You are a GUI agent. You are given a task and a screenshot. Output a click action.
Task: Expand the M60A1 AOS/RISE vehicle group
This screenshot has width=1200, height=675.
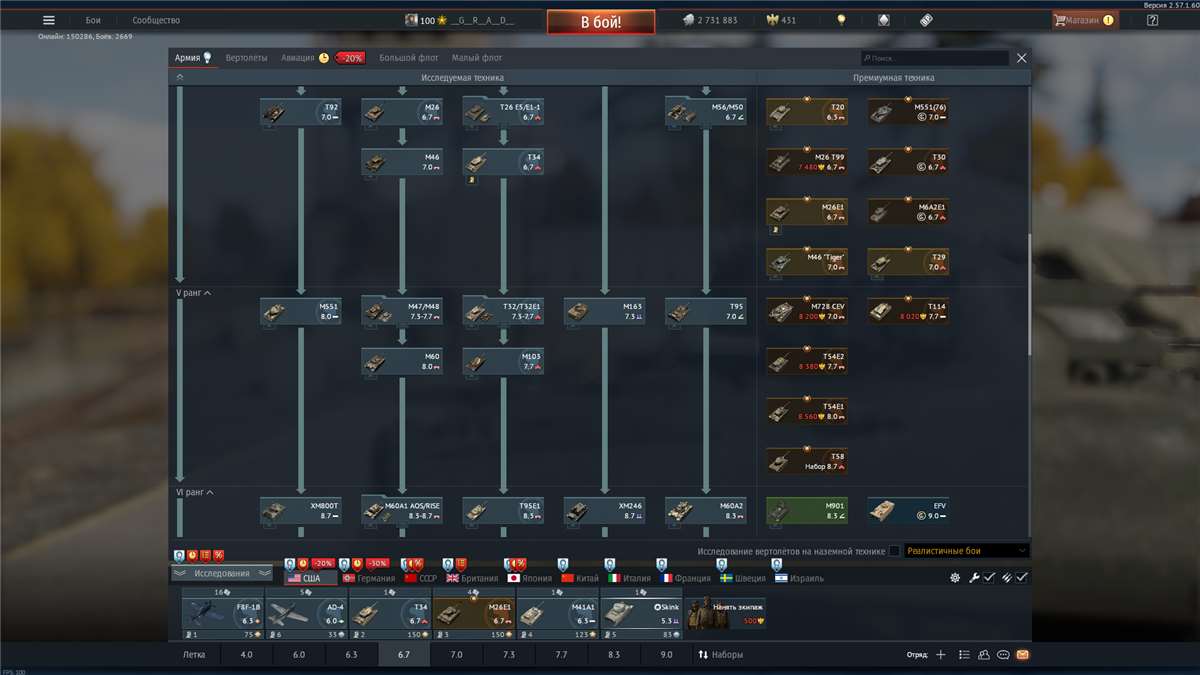coord(402,511)
